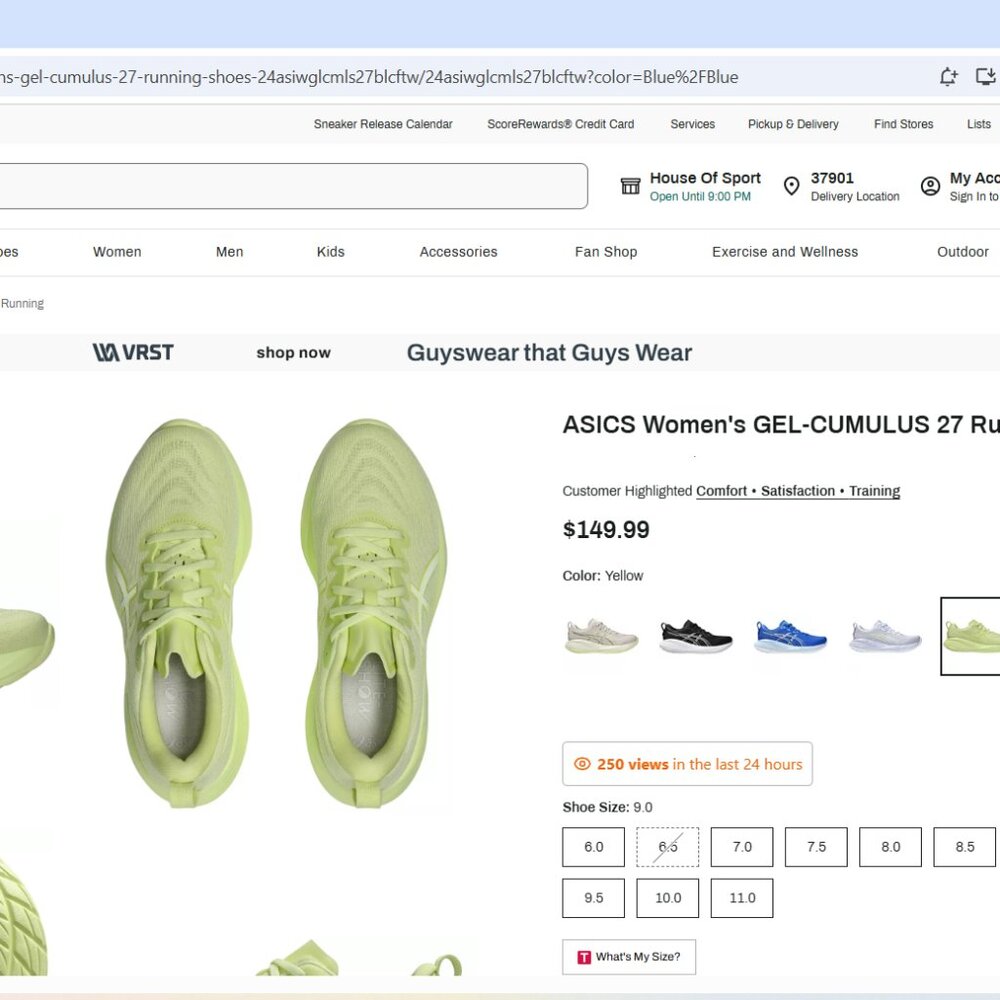Choose the selected yellow shoe color swatch
1000x1000 pixels.
[x=971, y=636]
